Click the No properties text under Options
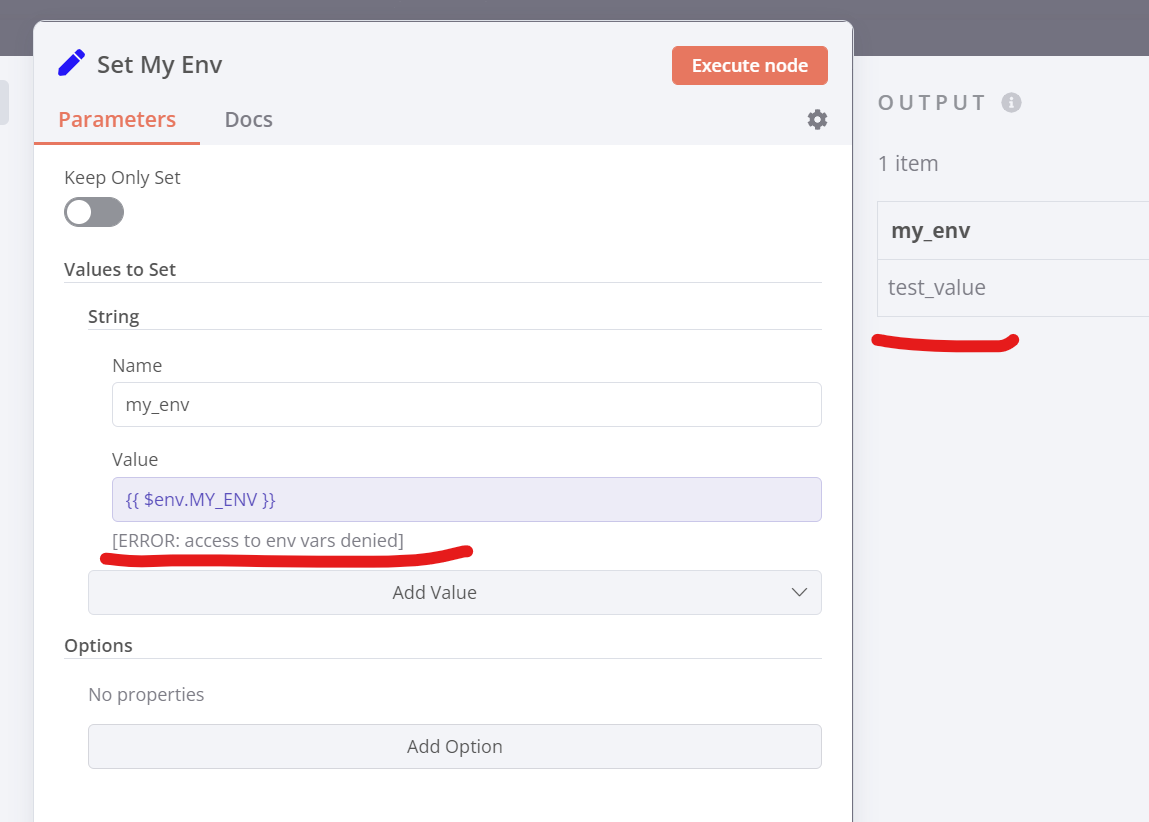Viewport: 1149px width, 822px height. (146, 694)
